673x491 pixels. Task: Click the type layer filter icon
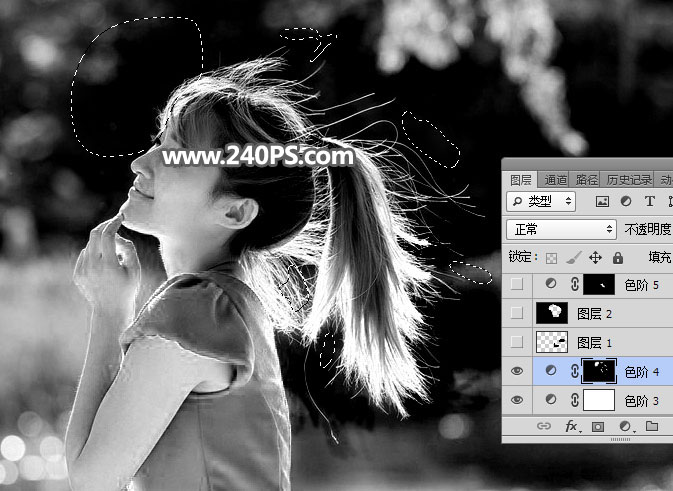[649, 201]
